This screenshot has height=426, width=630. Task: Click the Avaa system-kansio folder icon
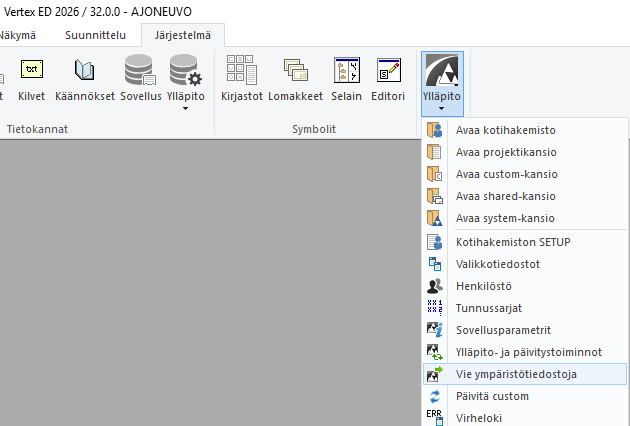point(434,218)
